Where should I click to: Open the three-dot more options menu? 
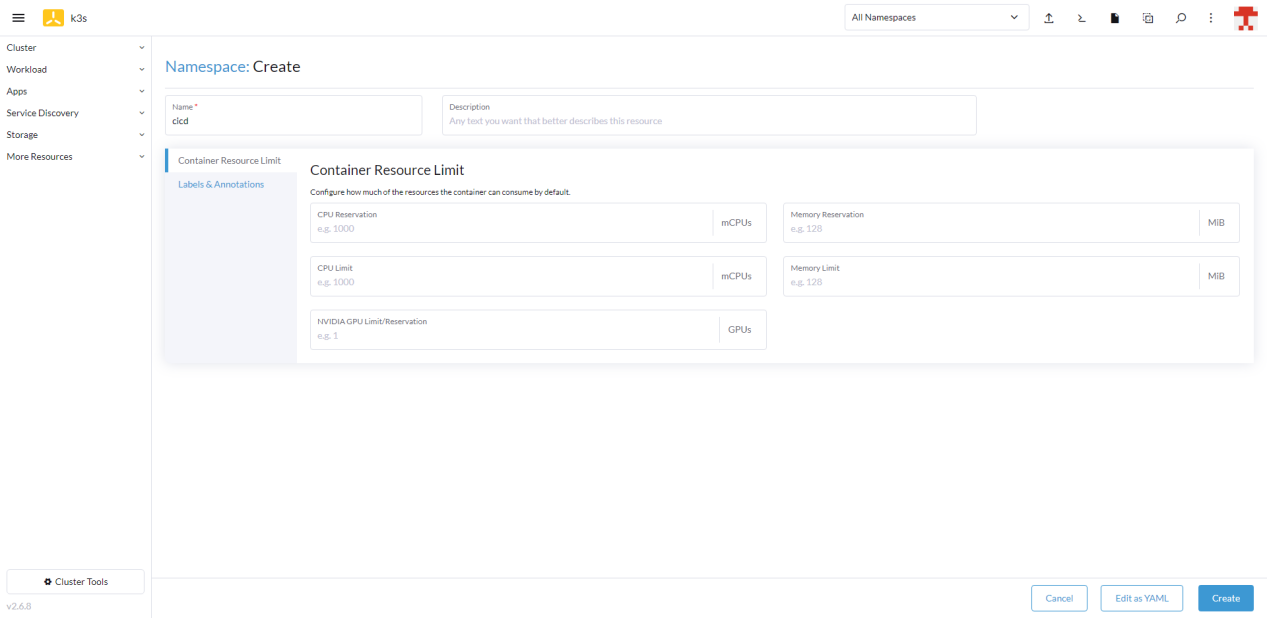(1211, 18)
